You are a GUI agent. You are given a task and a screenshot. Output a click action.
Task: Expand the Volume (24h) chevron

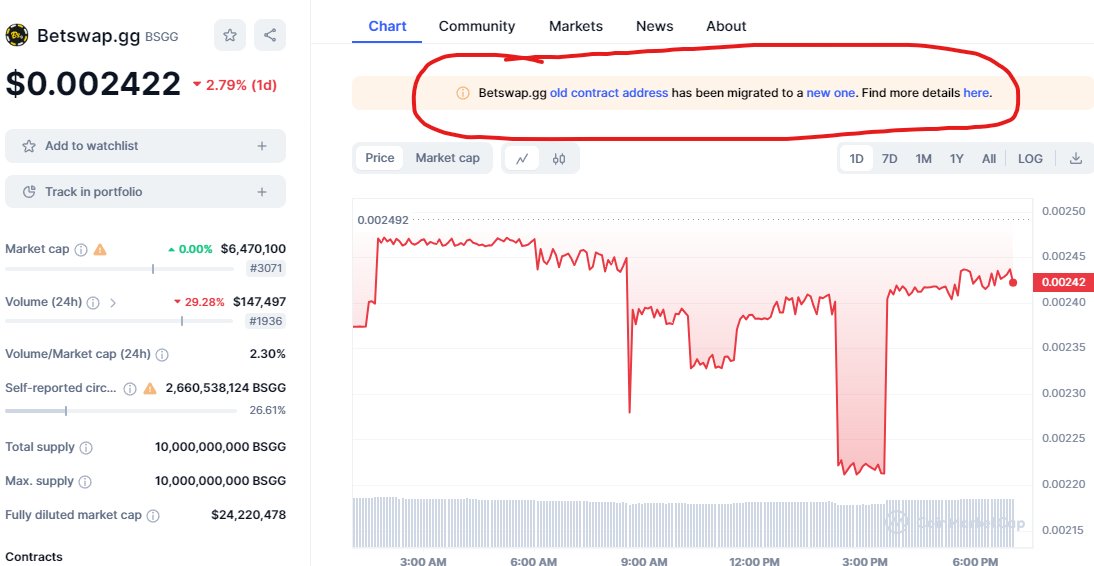pos(113,303)
